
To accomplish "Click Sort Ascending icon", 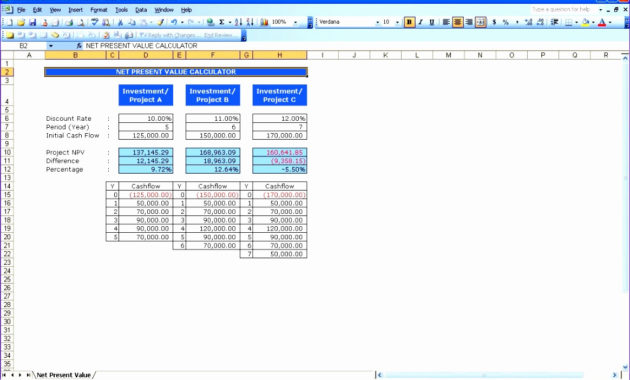I will 238,22.
